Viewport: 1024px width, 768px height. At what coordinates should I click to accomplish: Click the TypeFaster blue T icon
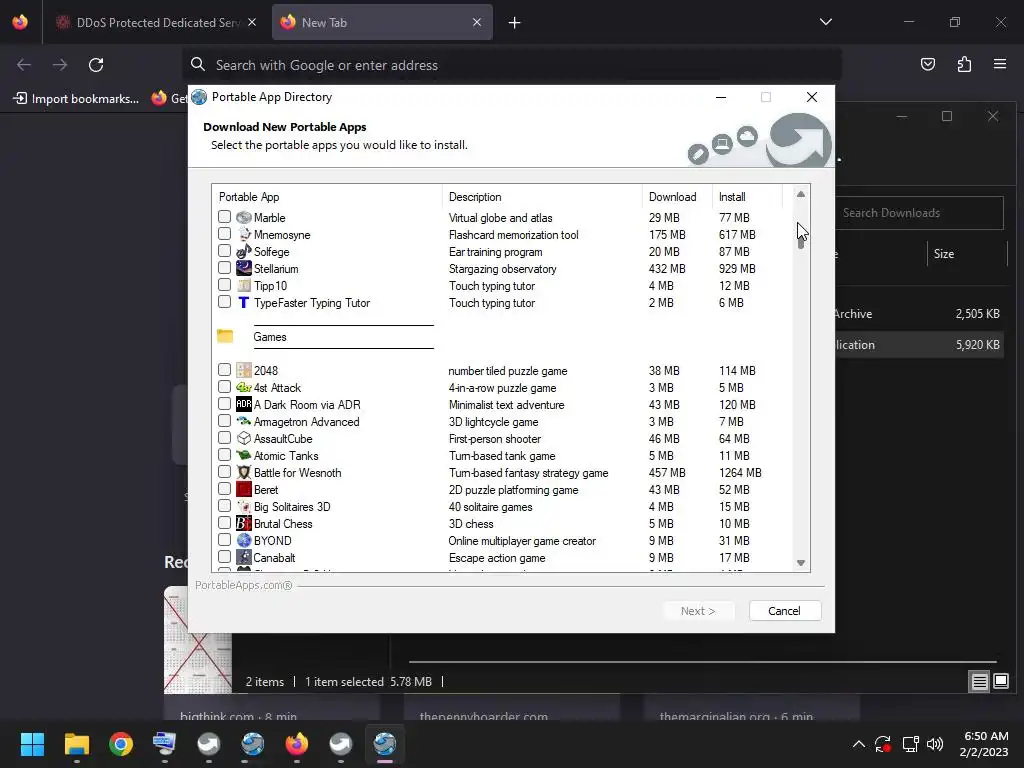tap(244, 302)
